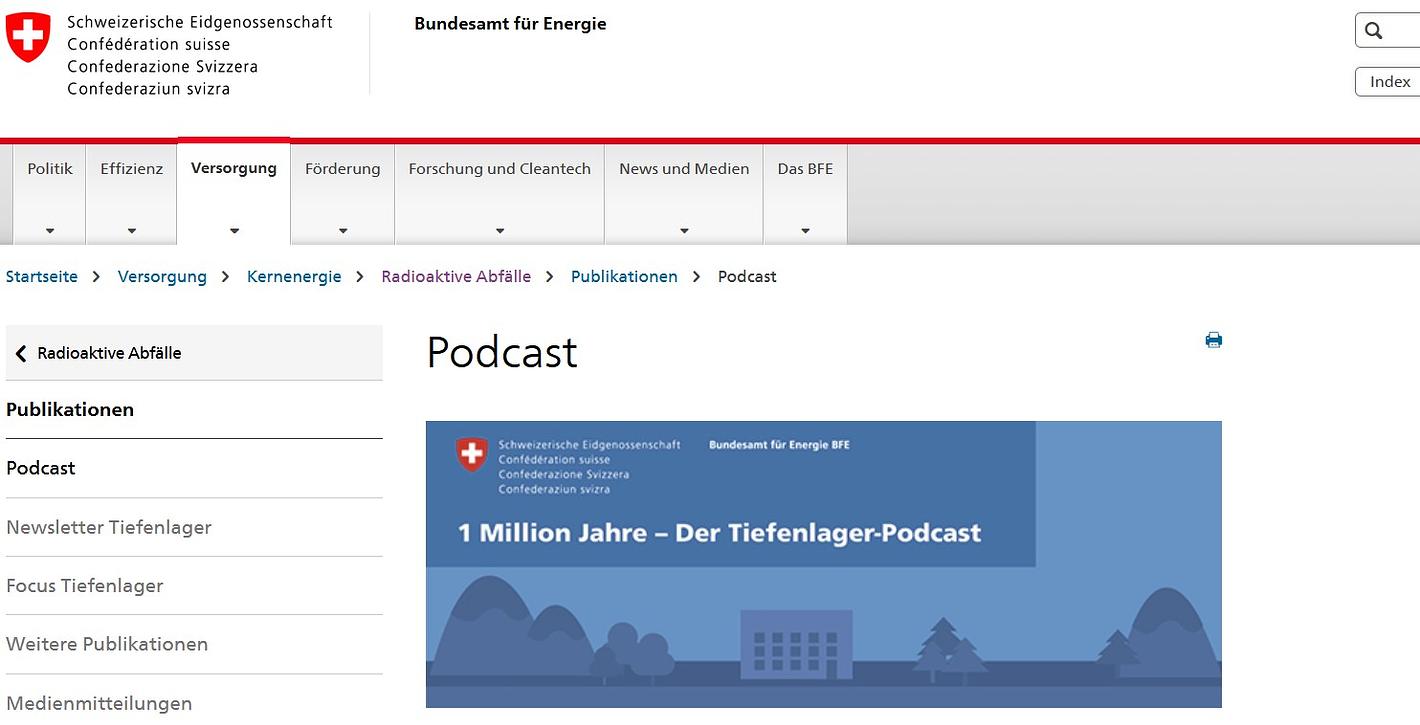Viewport: 1420px width, 725px height.
Task: Expand the Effizienz menu arrow
Action: click(x=131, y=231)
